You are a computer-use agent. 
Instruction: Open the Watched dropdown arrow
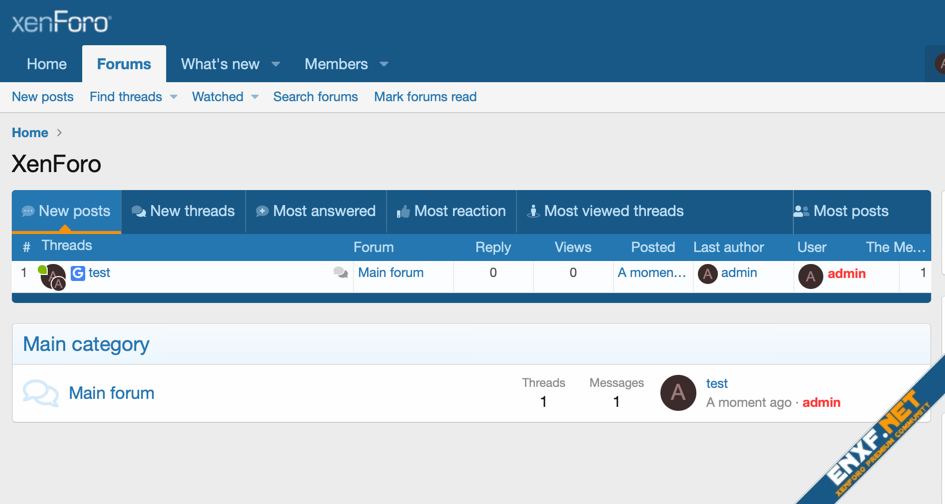tap(255, 97)
